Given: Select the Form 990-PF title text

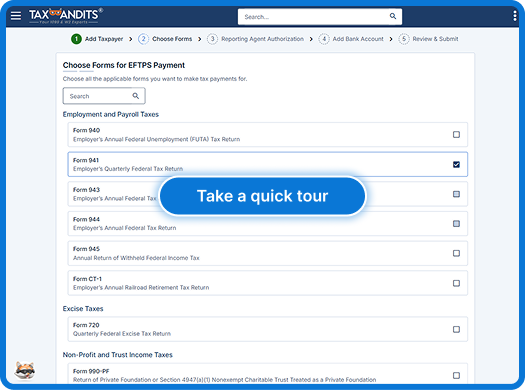Looking at the screenshot, I should [x=91, y=371].
